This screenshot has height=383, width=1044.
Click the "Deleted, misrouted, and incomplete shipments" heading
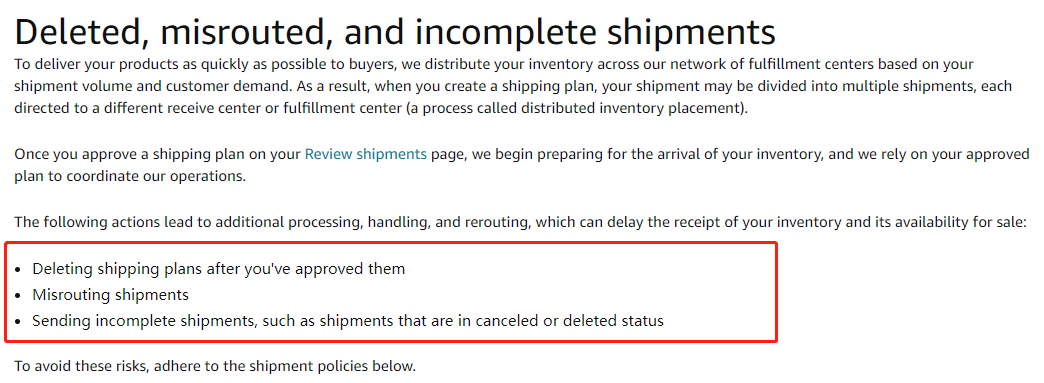[x=395, y=31]
